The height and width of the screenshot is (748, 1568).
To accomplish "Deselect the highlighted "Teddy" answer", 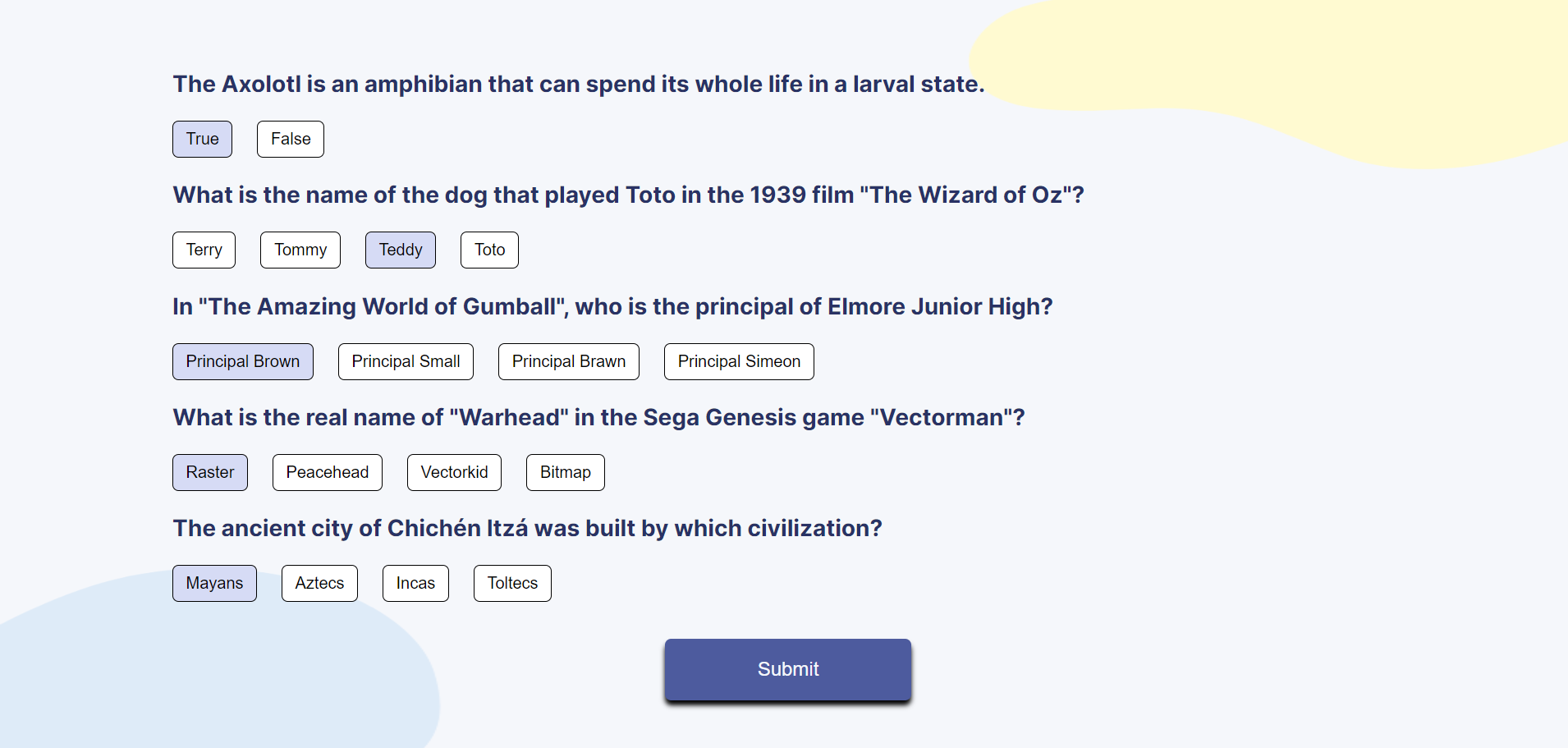I will tap(400, 250).
